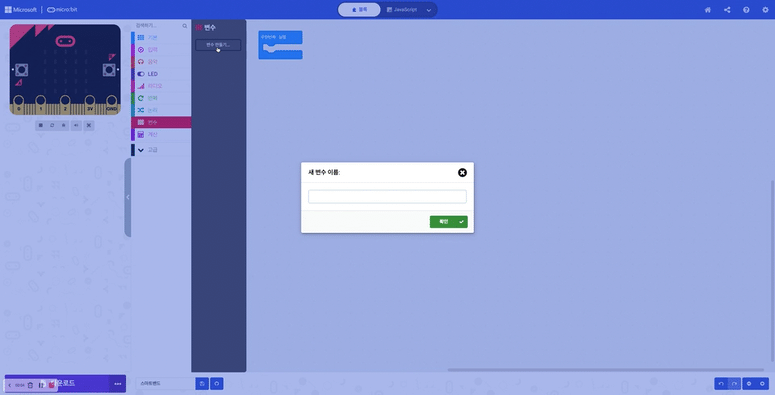
Task: Close the new variable name dialog
Action: click(462, 173)
